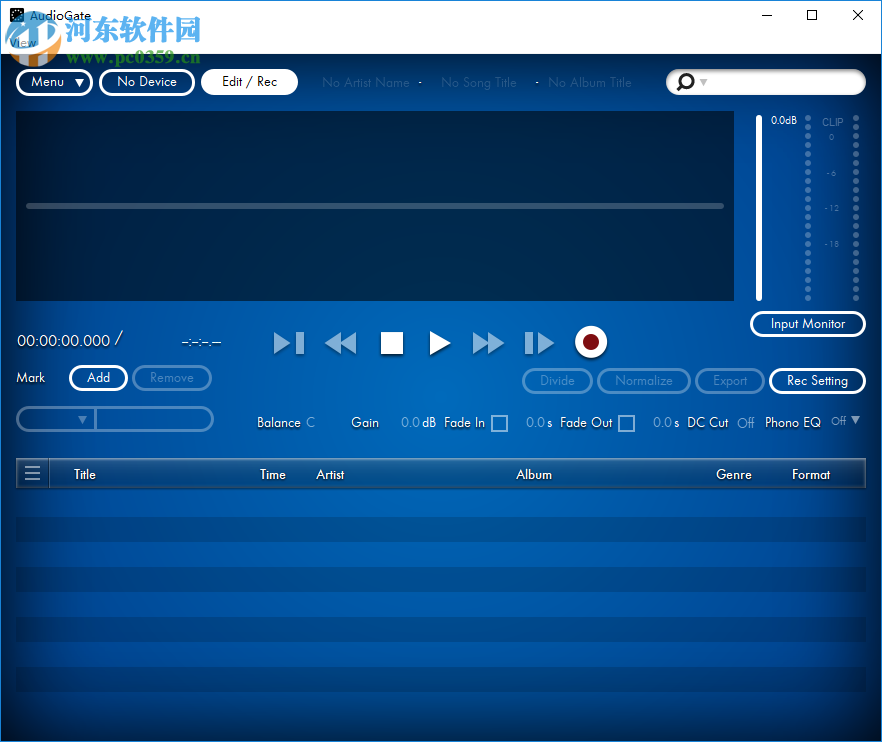Viewport: 882px width, 742px height.
Task: Skip to the next song icon
Action: [538, 343]
